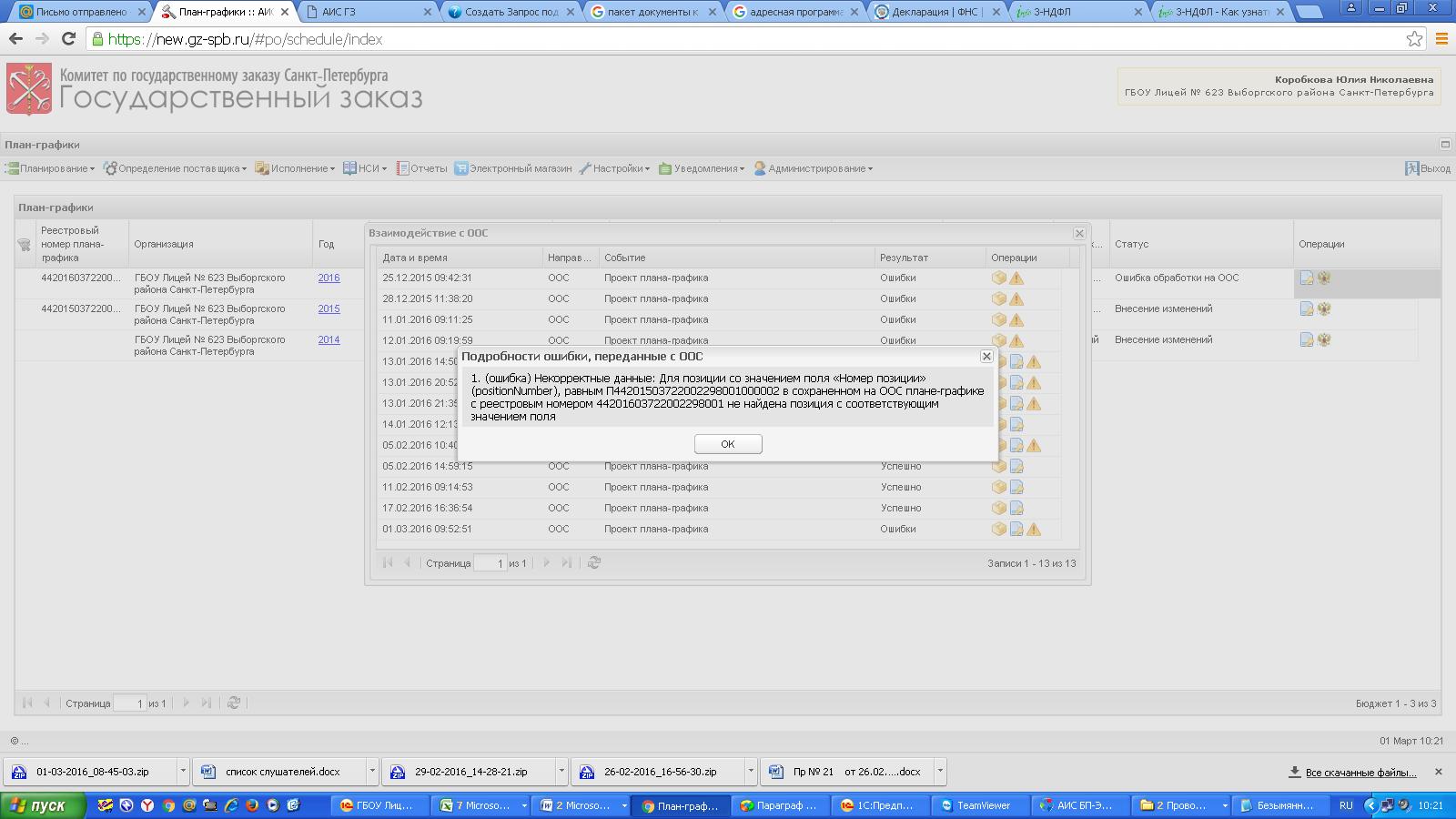Screen dimensions: 1456x819
Task: Confirm the OOS error details with OK
Action: (x=728, y=444)
